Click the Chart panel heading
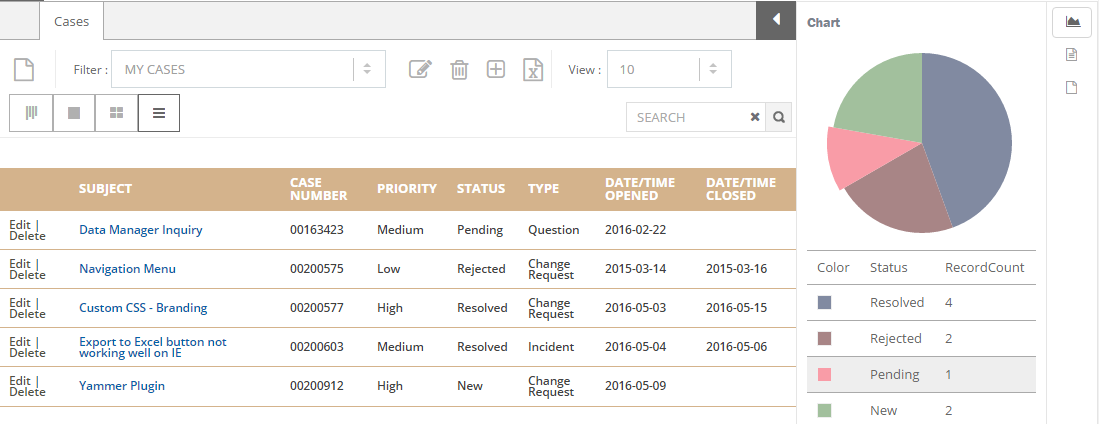 (824, 22)
